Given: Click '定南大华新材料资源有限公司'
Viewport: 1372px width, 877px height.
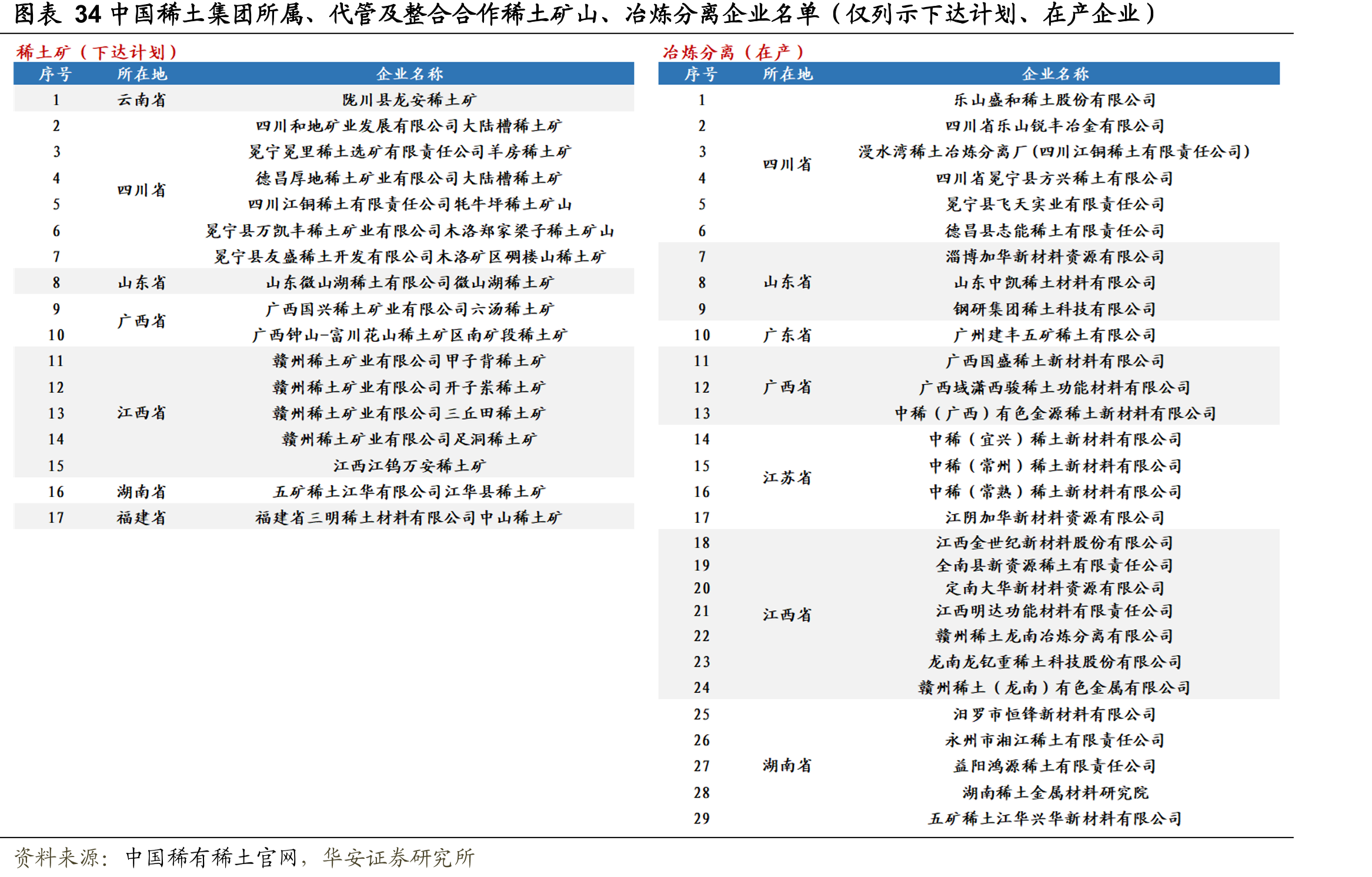Looking at the screenshot, I should [1055, 588].
